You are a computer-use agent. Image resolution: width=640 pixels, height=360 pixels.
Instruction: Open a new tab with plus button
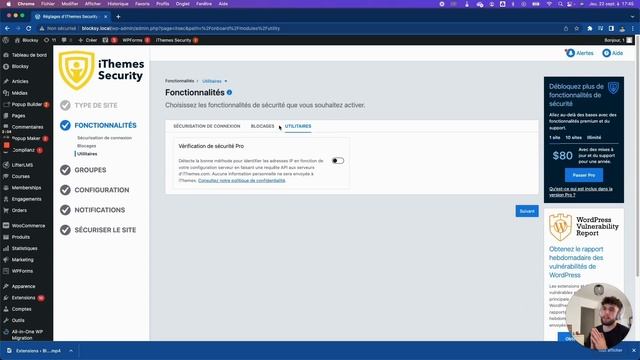click(118, 17)
